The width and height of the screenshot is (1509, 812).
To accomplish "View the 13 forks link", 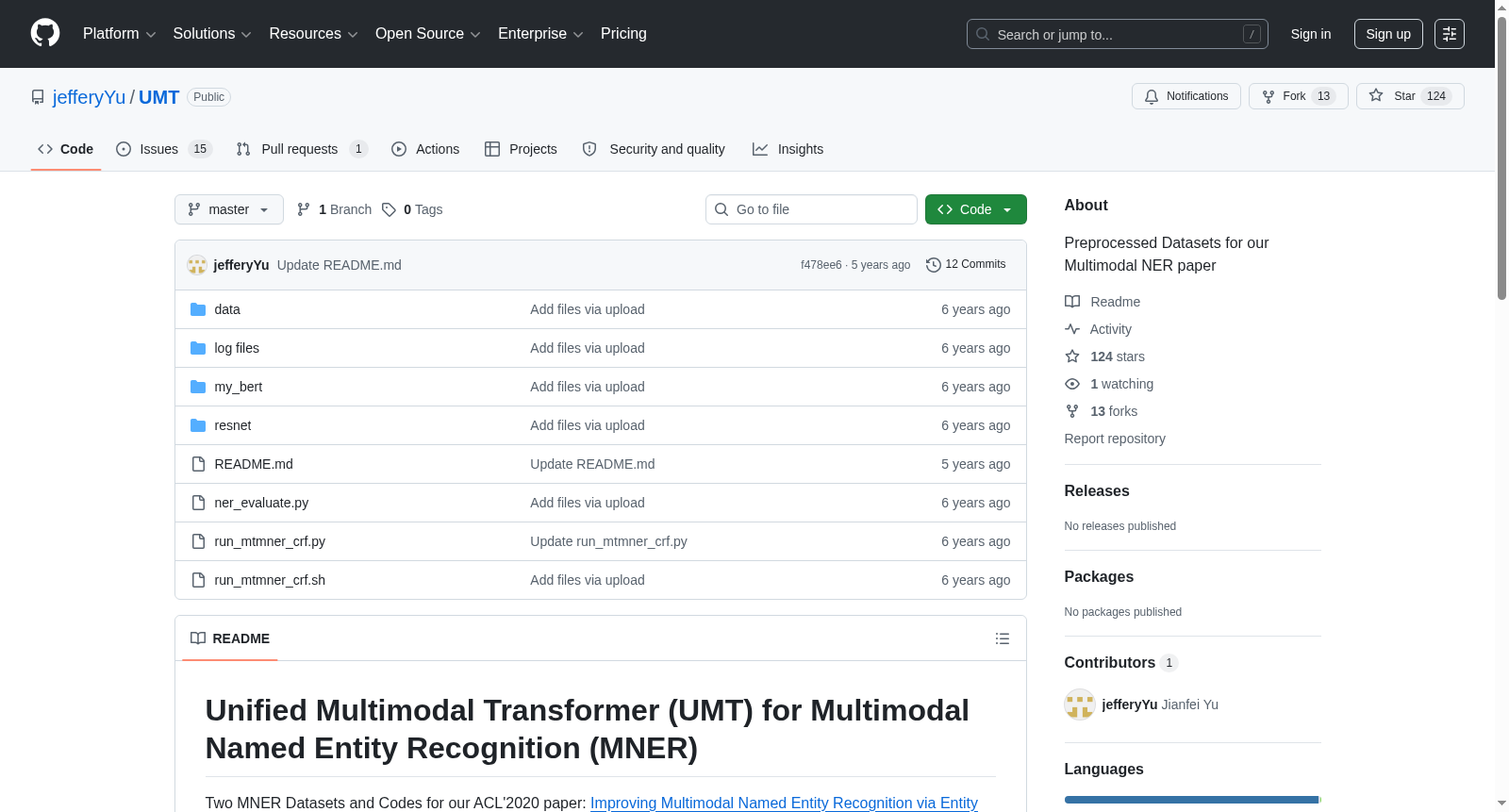I will 1101,411.
